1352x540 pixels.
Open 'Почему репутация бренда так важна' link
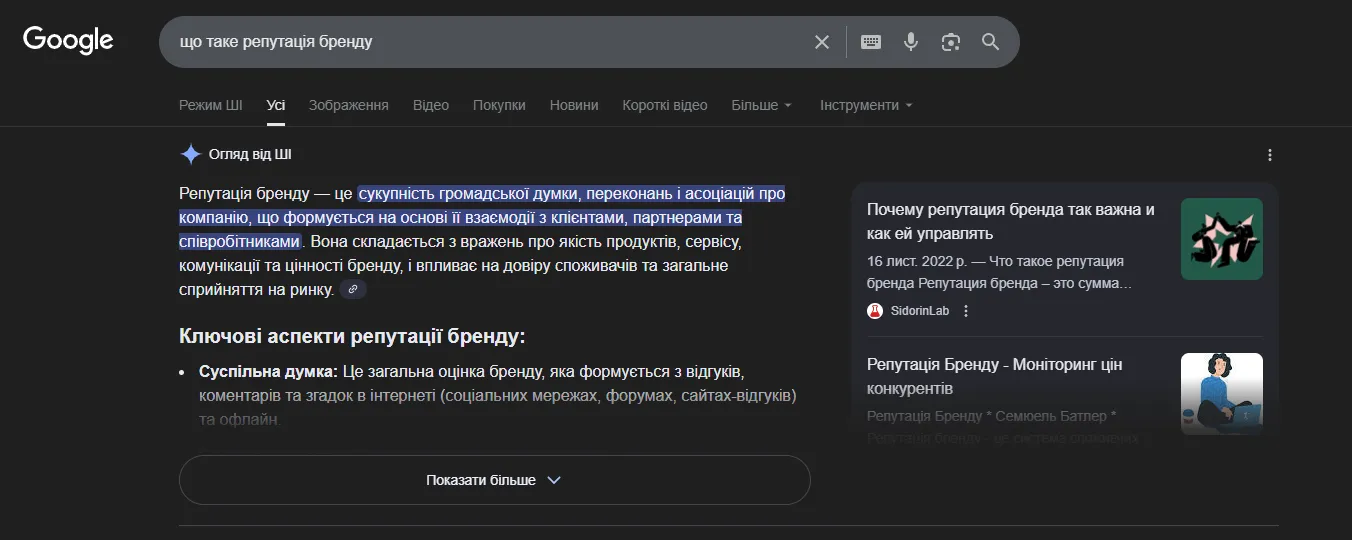tap(1011, 222)
